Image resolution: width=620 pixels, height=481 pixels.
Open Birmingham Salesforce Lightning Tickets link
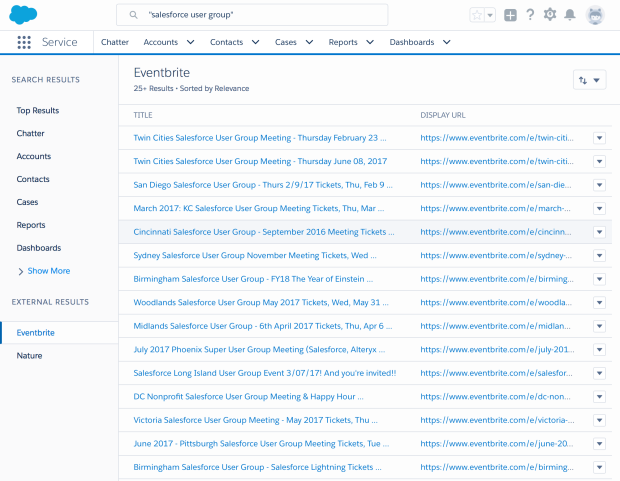(257, 467)
